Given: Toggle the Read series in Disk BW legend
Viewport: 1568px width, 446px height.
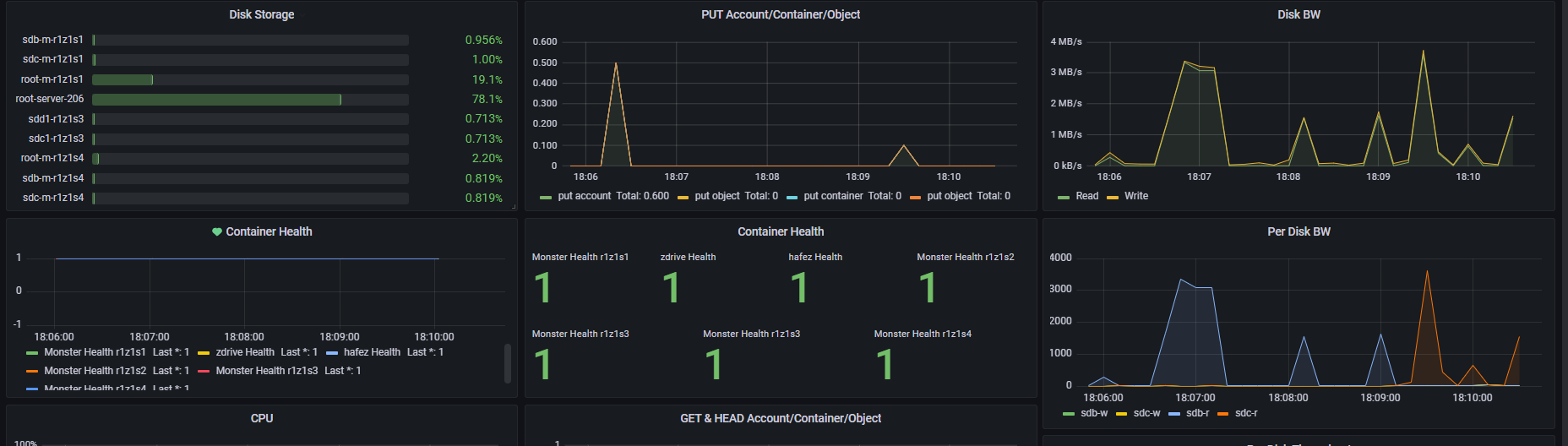Looking at the screenshot, I should click(1086, 196).
